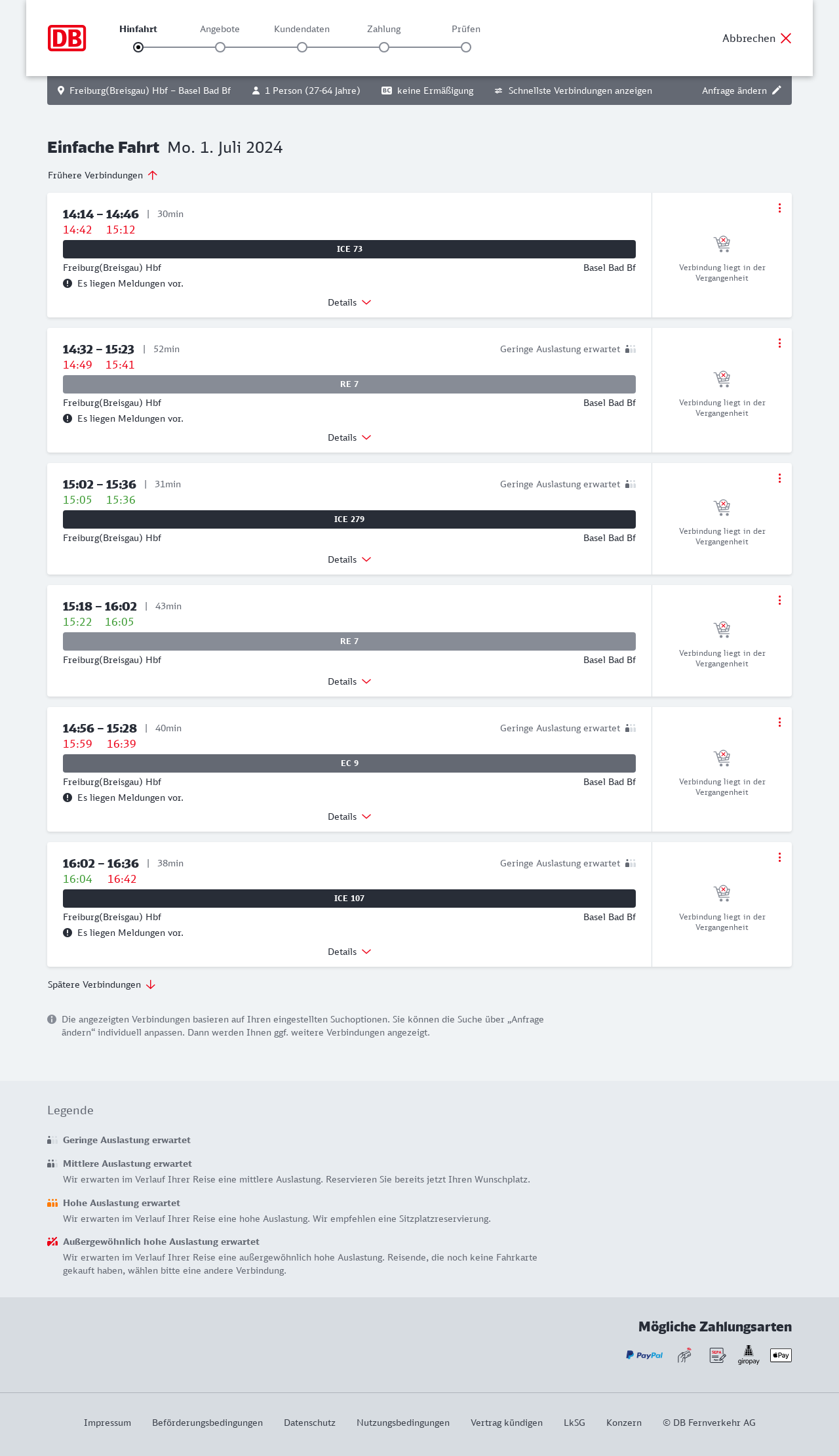Click the Kundendaten step label
The width and height of the screenshot is (839, 1456).
pyautogui.click(x=302, y=29)
